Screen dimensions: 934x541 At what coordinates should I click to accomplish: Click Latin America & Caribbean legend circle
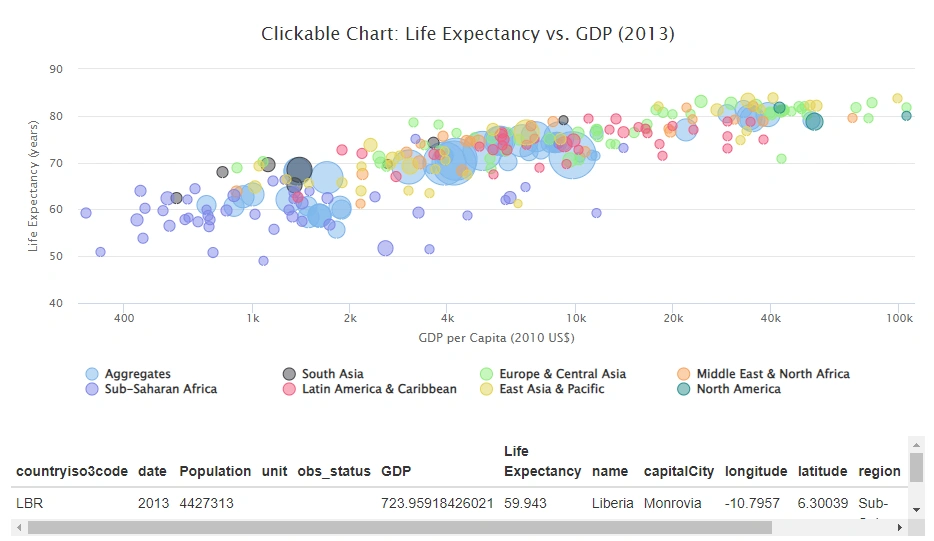(289, 389)
